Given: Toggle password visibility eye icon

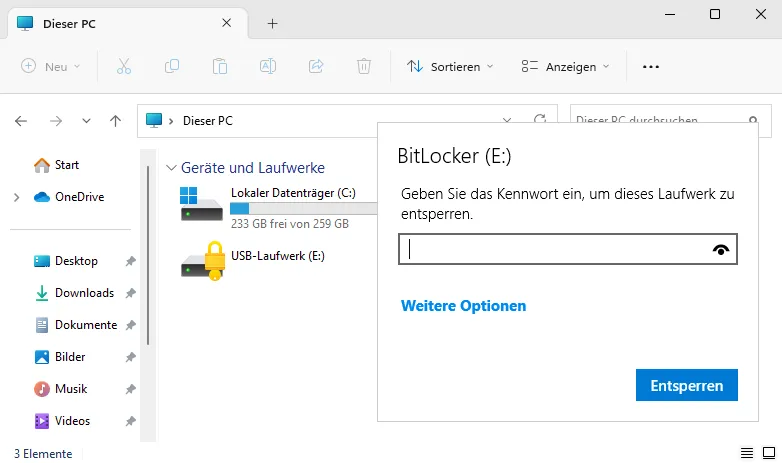Looking at the screenshot, I should [721, 249].
